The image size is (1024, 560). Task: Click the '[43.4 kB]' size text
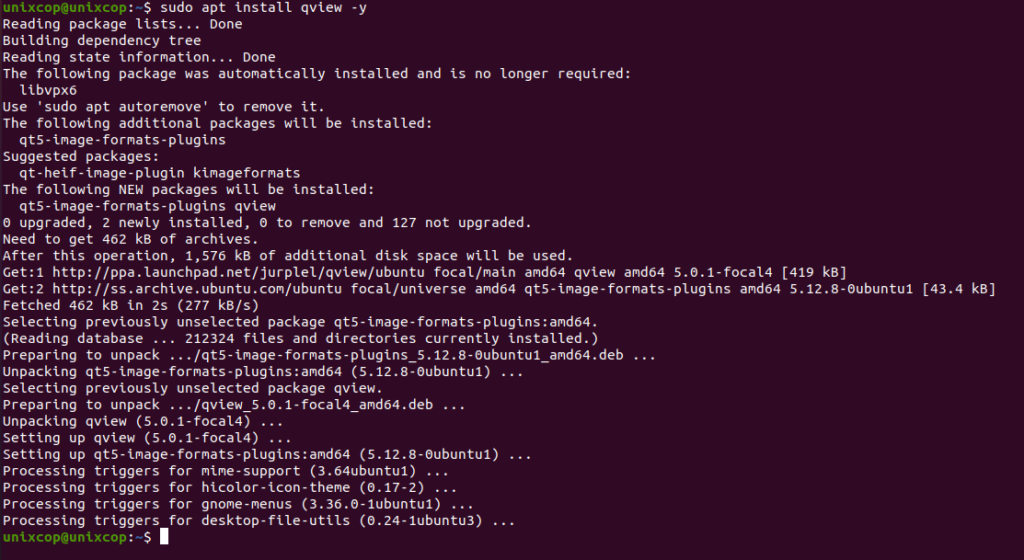tap(959, 288)
